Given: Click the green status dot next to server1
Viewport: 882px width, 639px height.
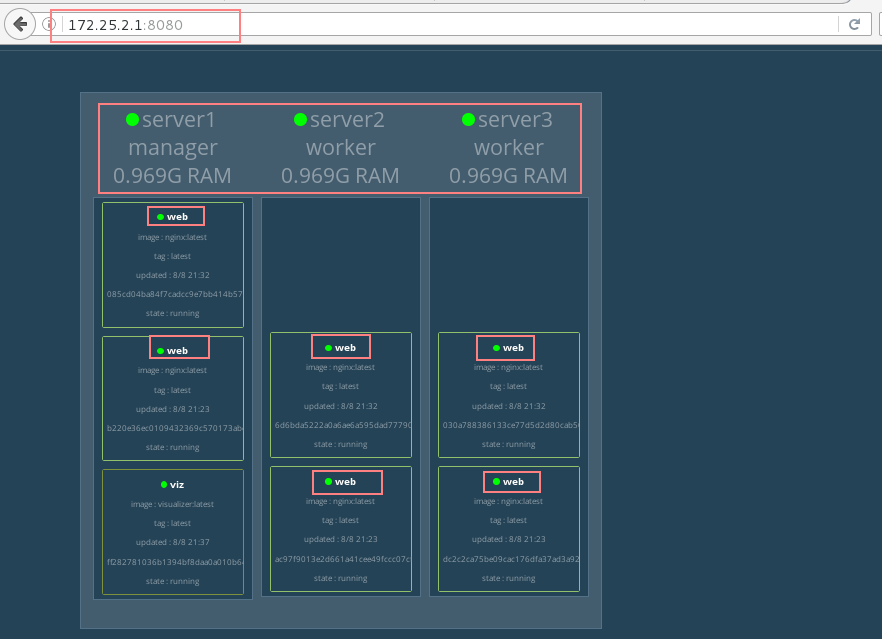Looking at the screenshot, I should tap(132, 120).
